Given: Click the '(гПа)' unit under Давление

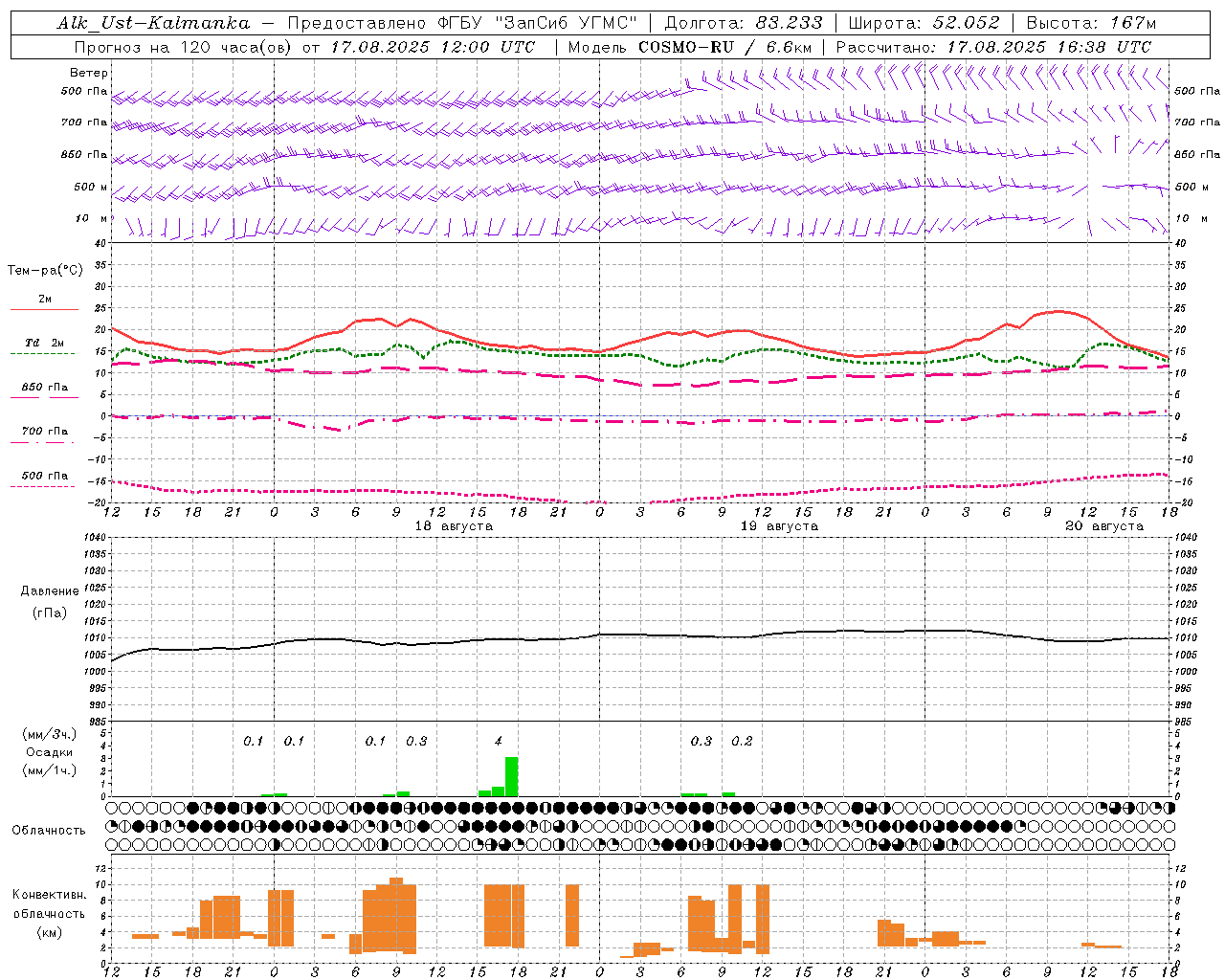Looking at the screenshot, I should (x=49, y=612).
